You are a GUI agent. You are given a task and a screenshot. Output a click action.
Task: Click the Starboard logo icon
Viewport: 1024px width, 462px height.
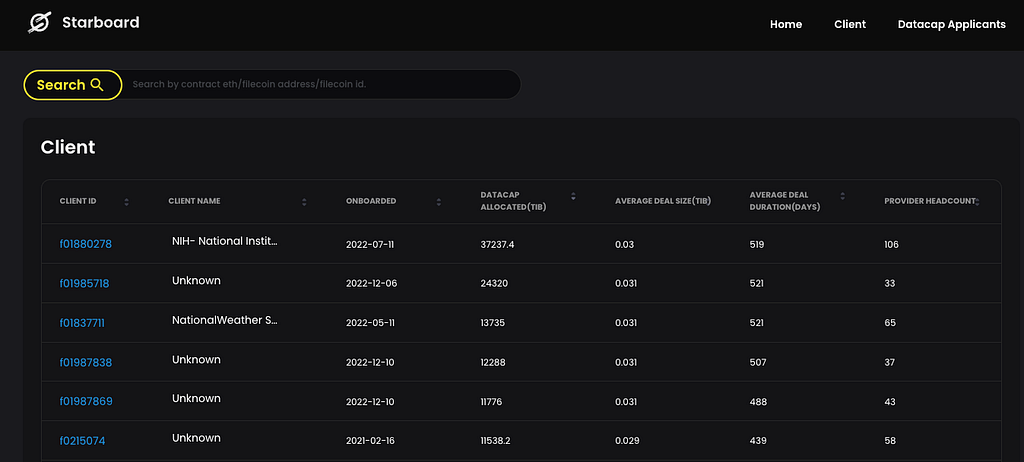click(39, 23)
